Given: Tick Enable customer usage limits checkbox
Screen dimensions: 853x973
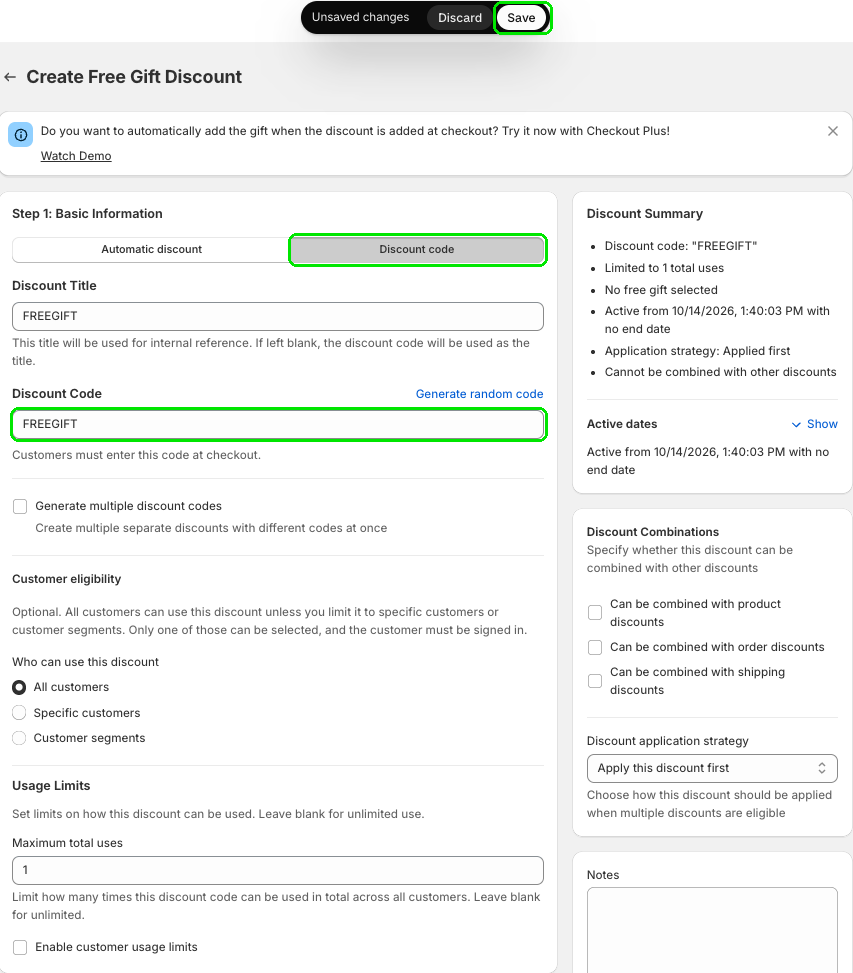Looking at the screenshot, I should pyautogui.click(x=20, y=948).
